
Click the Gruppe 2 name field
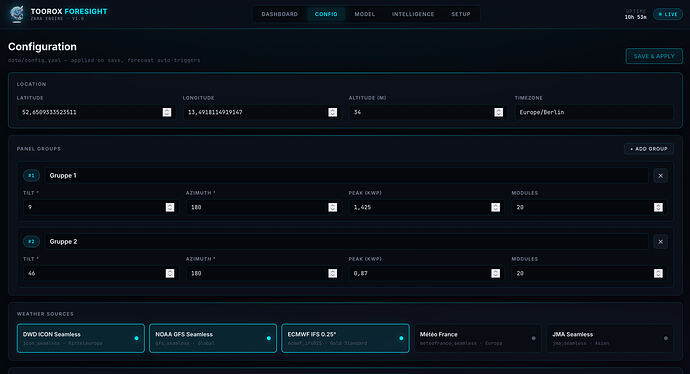click(x=346, y=242)
